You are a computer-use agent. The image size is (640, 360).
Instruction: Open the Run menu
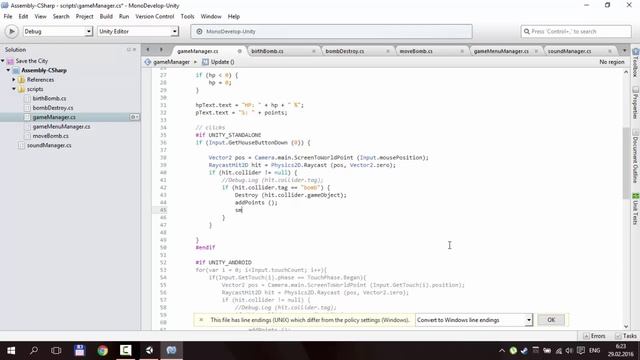click(124, 16)
